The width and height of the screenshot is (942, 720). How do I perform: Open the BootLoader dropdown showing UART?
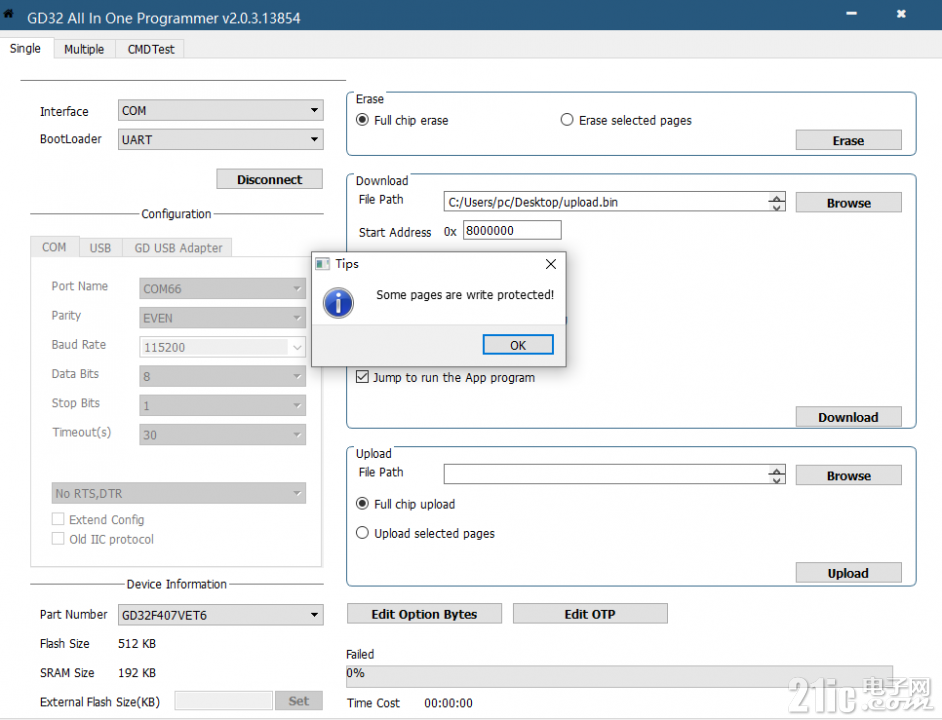tap(220, 139)
